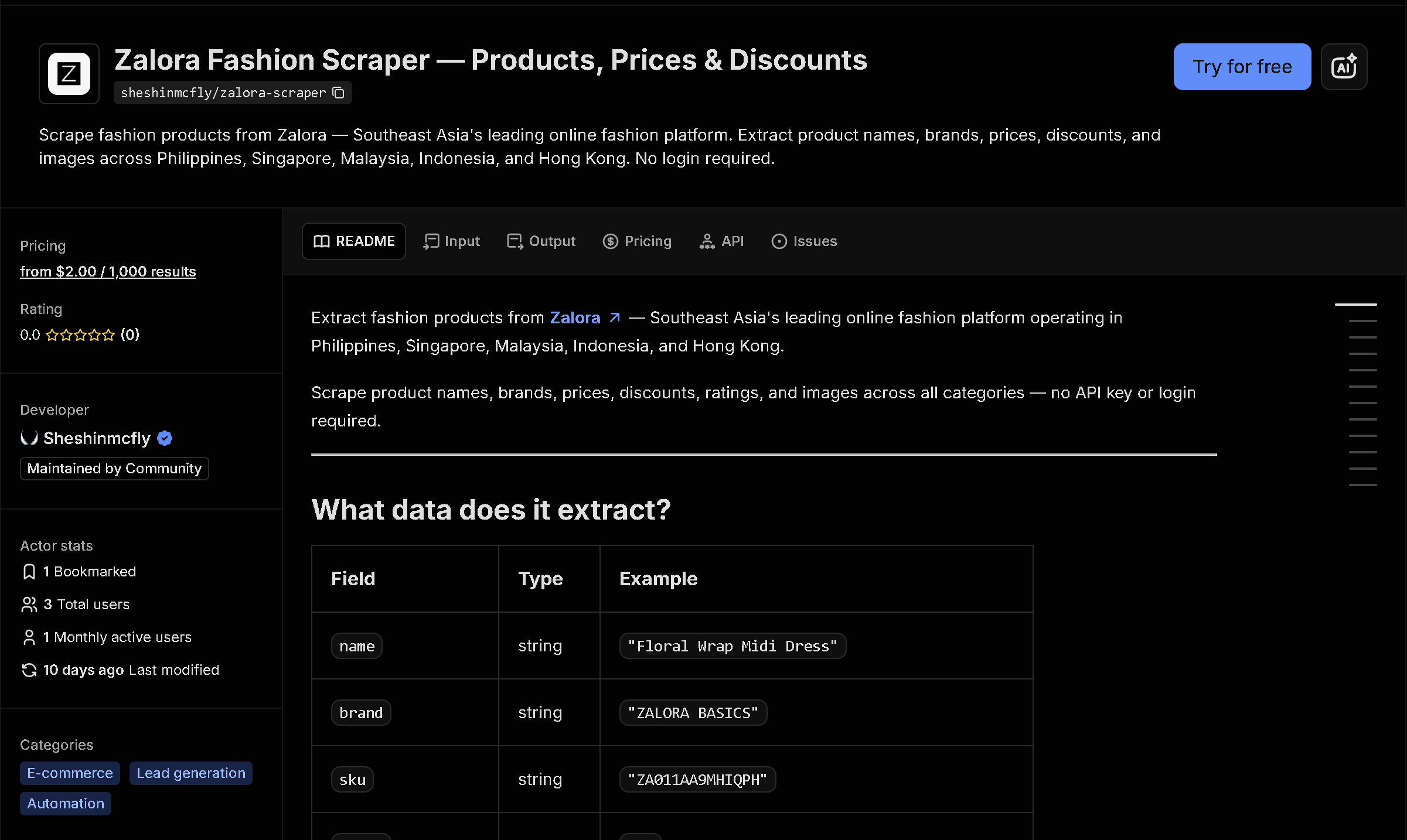The height and width of the screenshot is (840, 1407).
Task: Click the "ZALORA BASICS" example value
Action: 693,713
